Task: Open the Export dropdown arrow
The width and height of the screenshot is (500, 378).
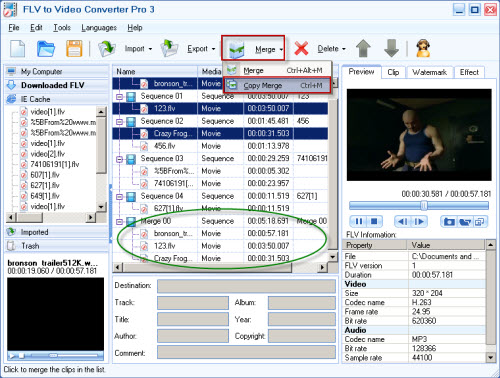Action: pos(213,49)
